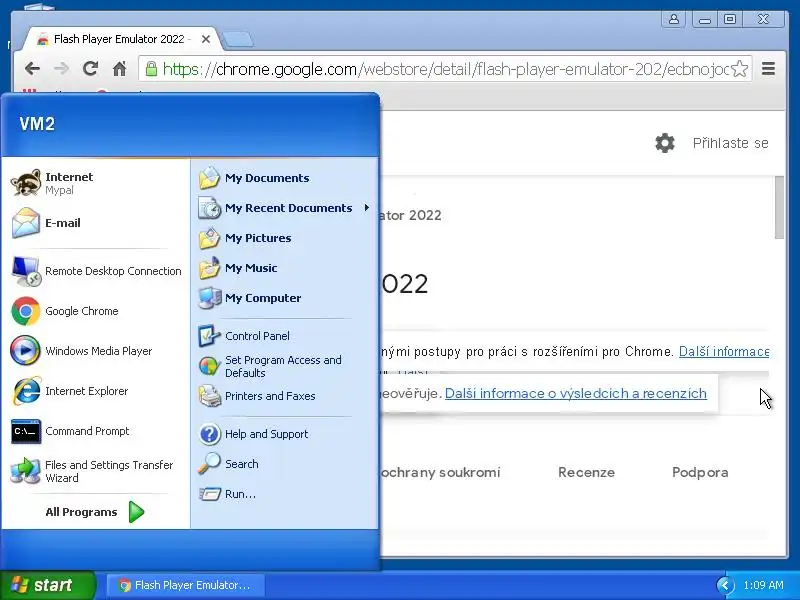Click the taskbar clock 1:09 AM
This screenshot has height=600, width=800.
[x=763, y=585]
